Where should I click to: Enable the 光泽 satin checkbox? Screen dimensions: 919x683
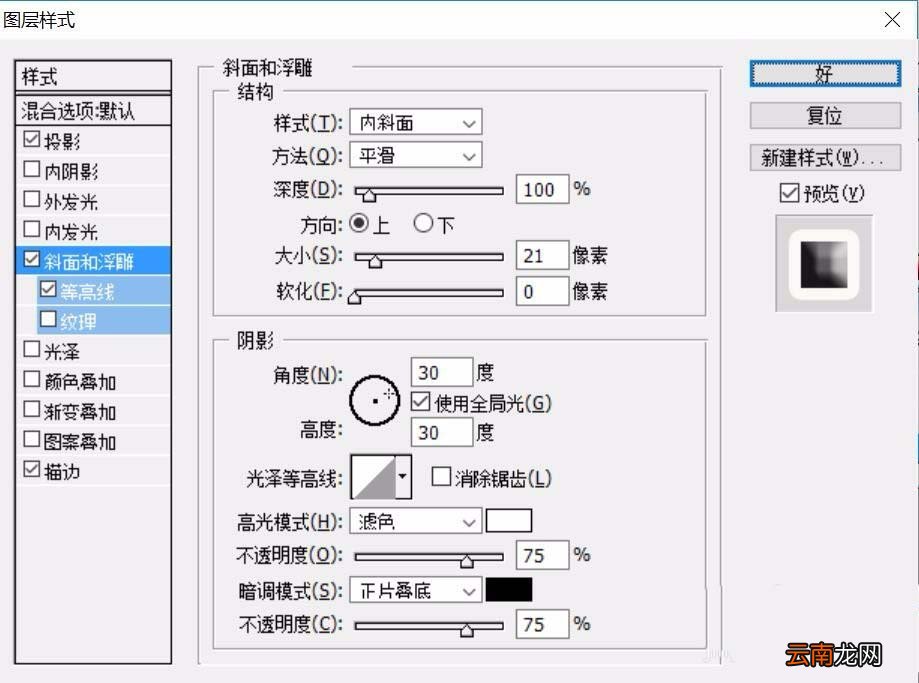coord(31,349)
